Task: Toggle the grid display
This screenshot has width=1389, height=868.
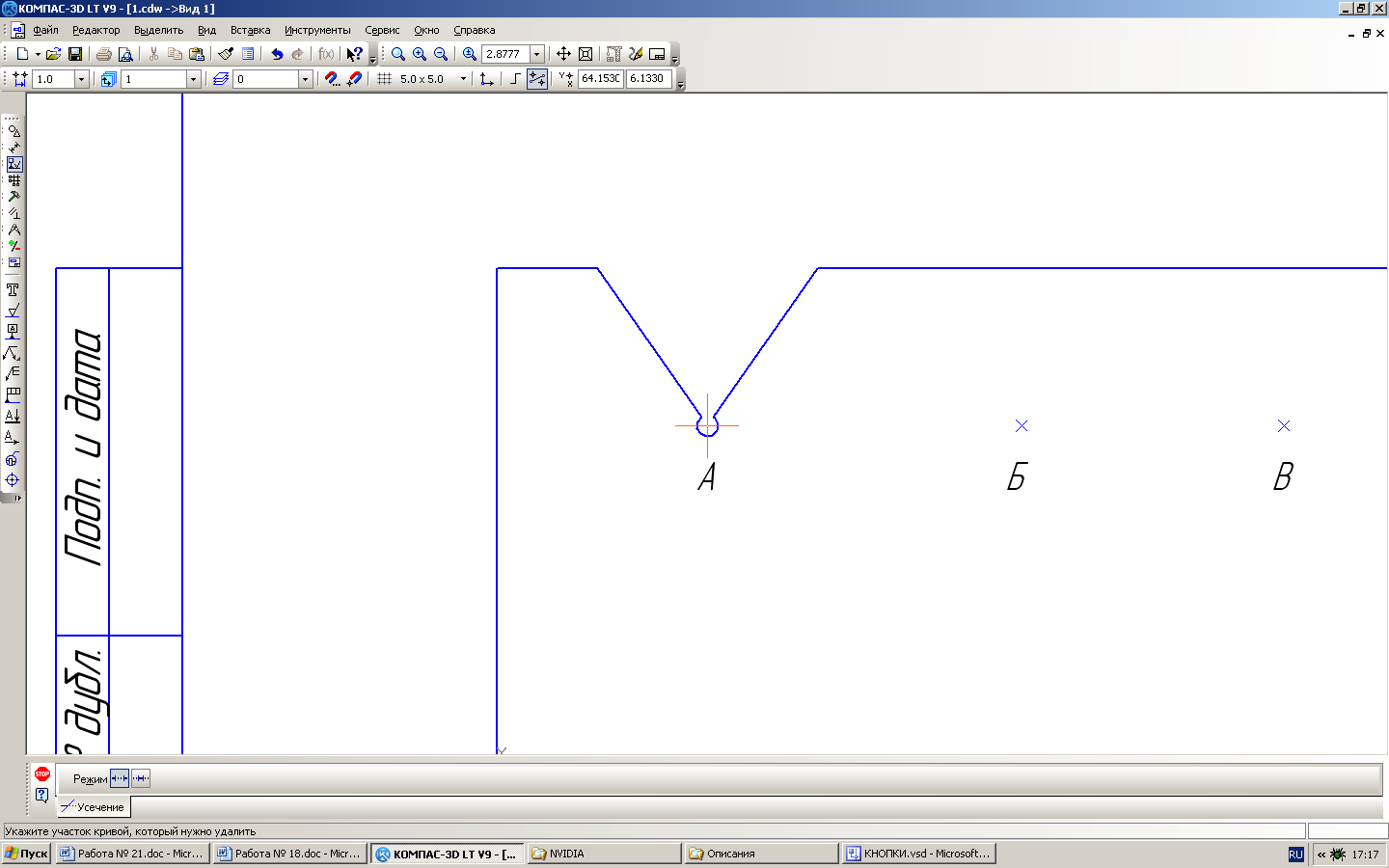Action: [x=384, y=79]
